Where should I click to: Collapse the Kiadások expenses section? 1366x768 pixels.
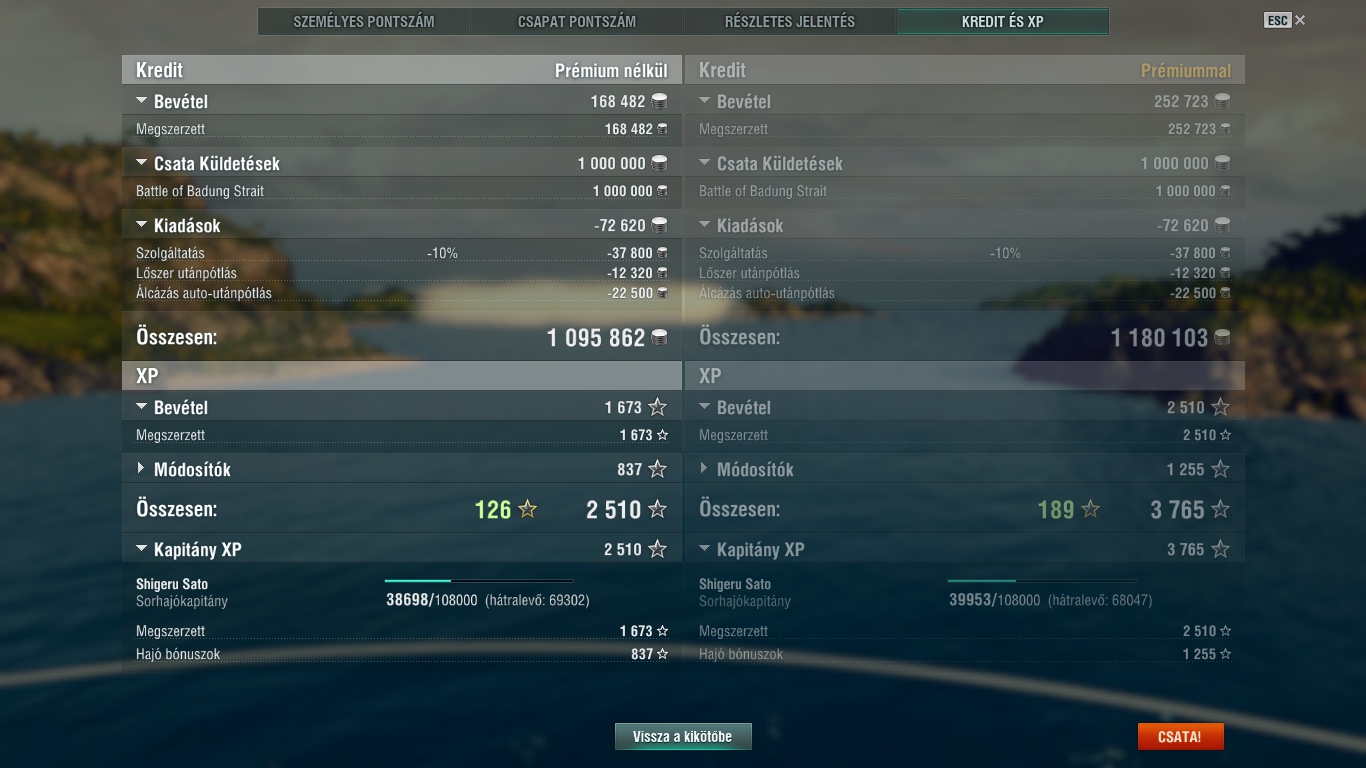[141, 225]
